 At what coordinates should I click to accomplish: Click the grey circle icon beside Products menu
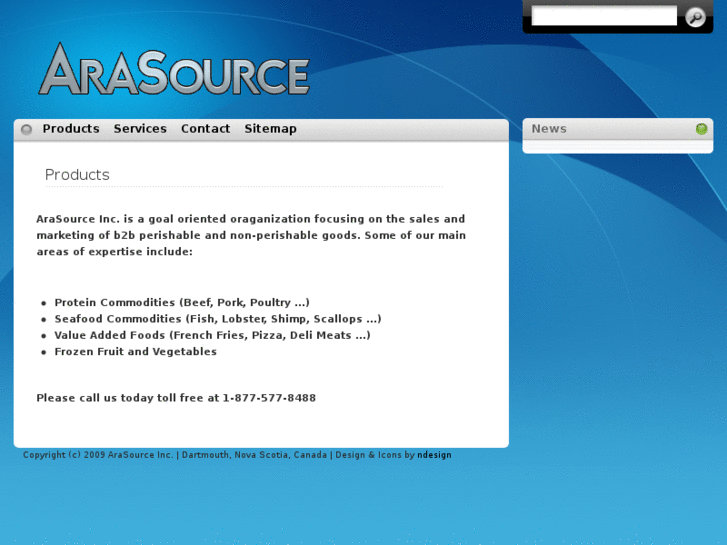pos(26,129)
